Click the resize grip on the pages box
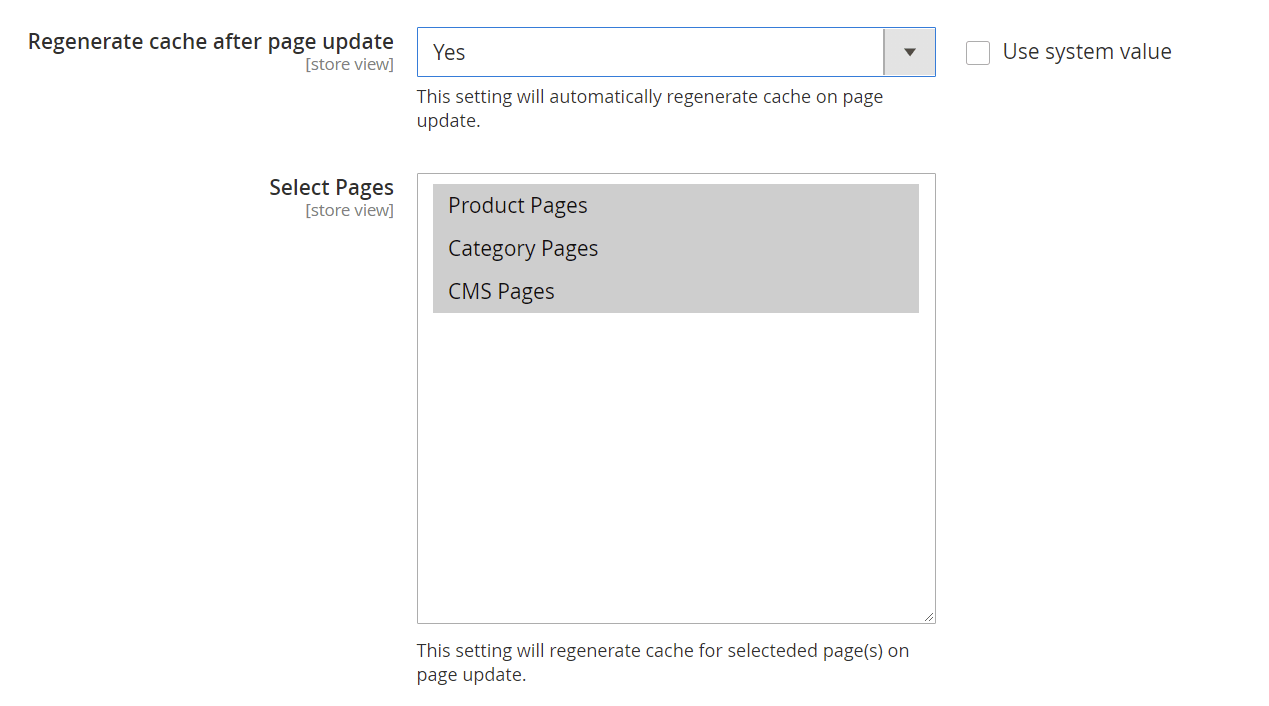The image size is (1269, 706). pyautogui.click(x=930, y=617)
